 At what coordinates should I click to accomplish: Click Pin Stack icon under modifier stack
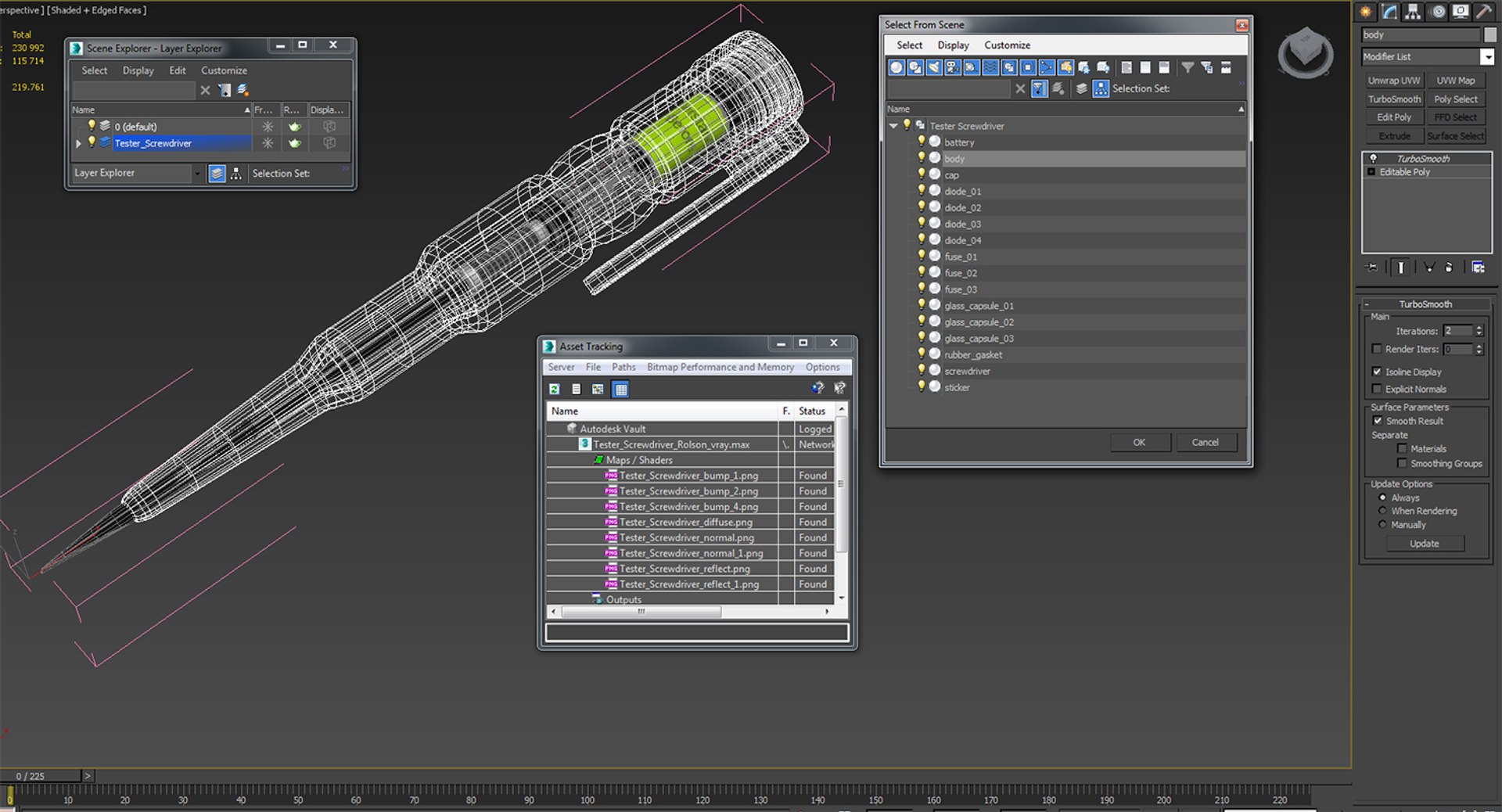1372,268
